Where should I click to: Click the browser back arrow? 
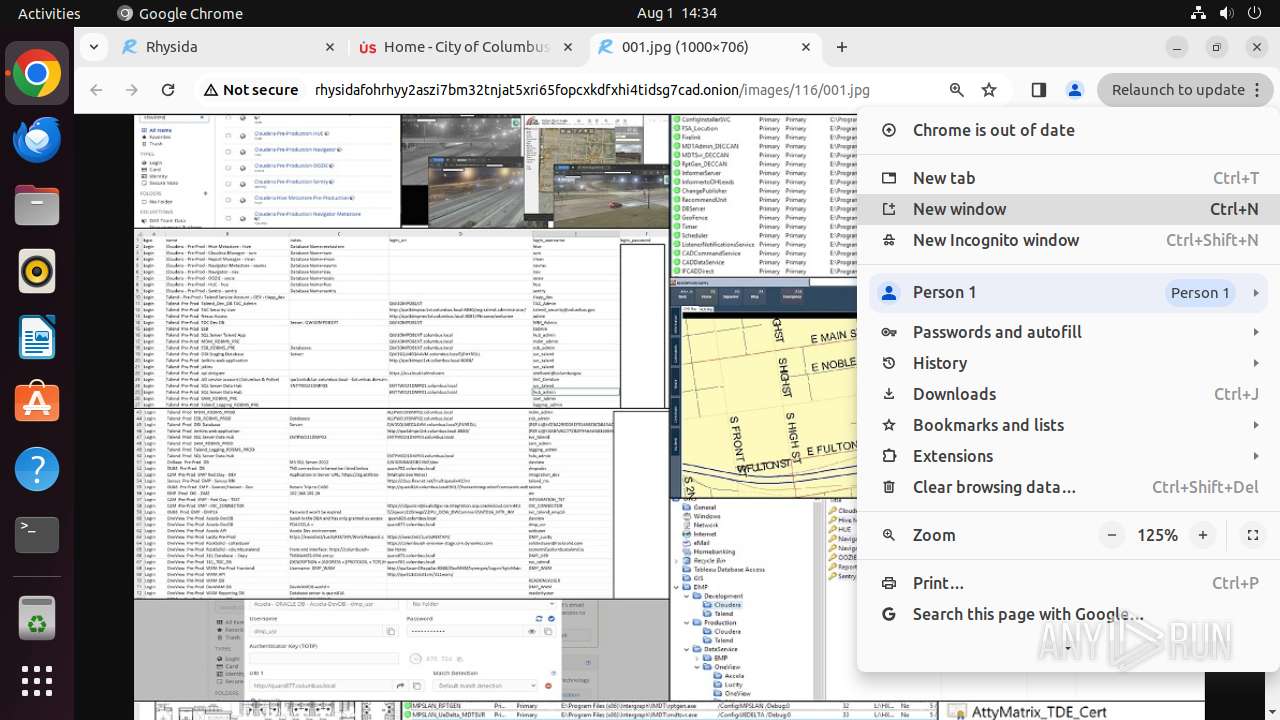(x=96, y=90)
